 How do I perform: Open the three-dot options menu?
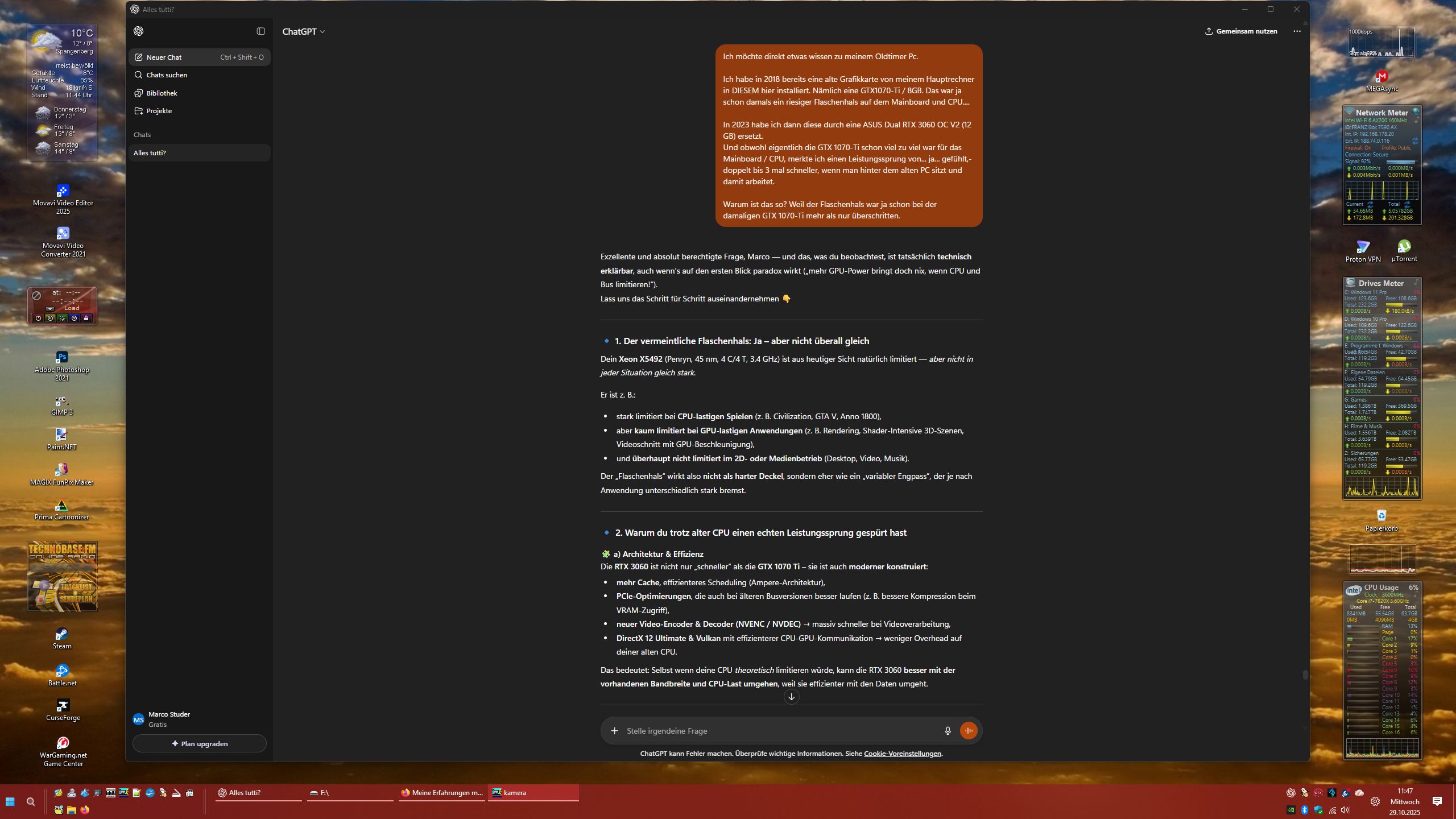coord(1297,31)
